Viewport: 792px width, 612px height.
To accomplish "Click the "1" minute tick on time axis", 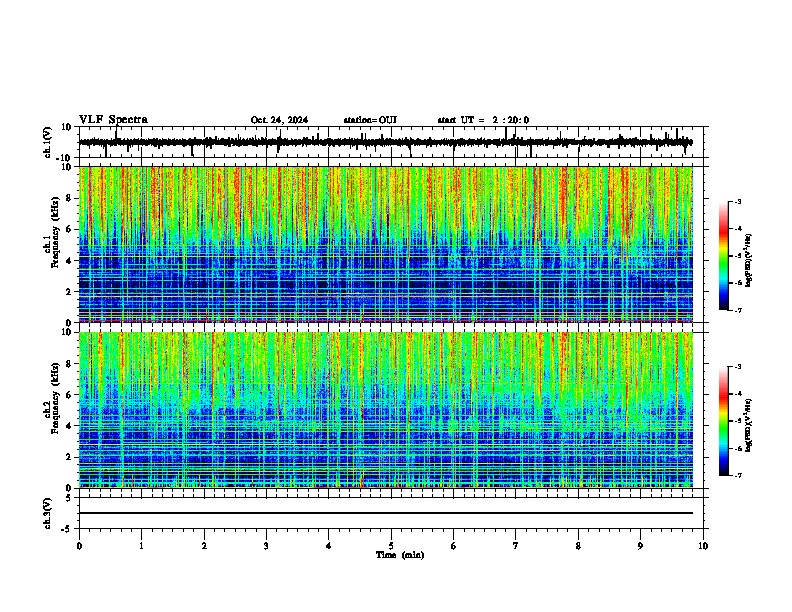I will (142, 546).
